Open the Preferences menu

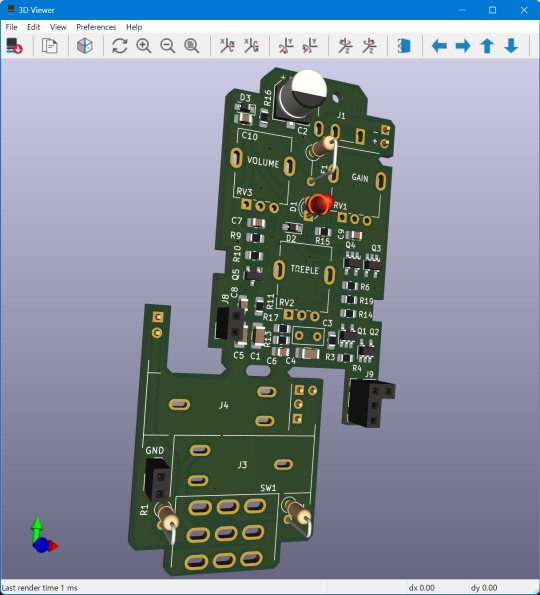(x=96, y=27)
